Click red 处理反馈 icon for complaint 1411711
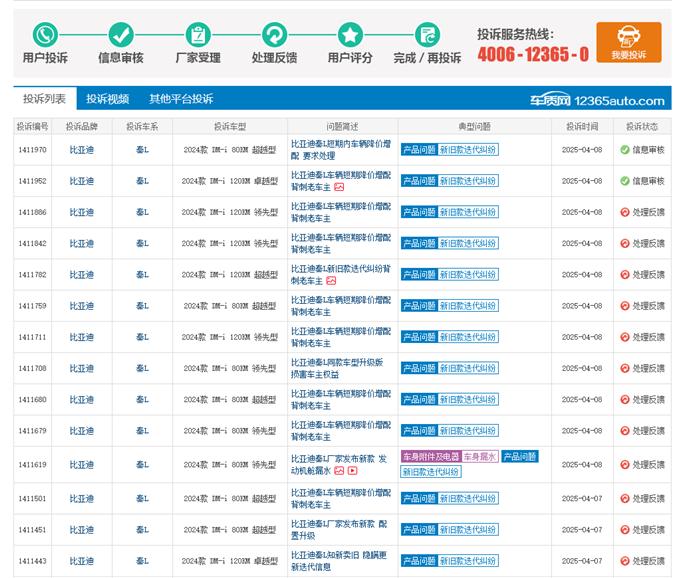The width and height of the screenshot is (700, 578). point(625,337)
